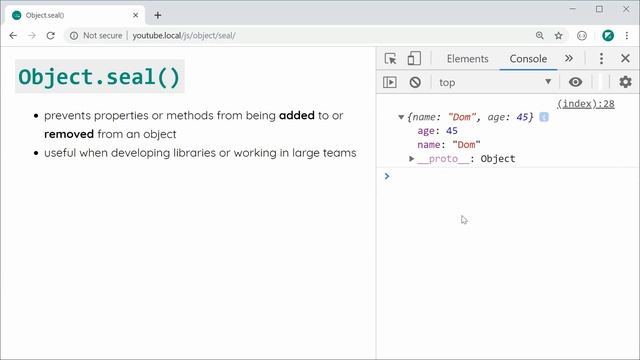Open console settings gear
This screenshot has width=640, height=360.
coord(625,82)
